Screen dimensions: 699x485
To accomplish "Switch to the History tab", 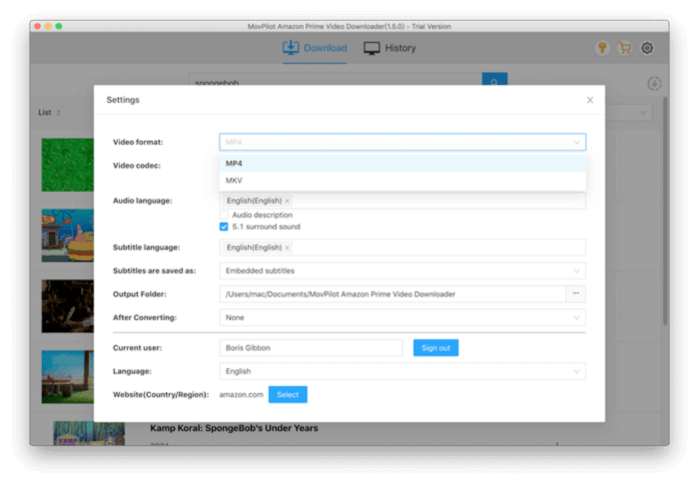I will click(390, 48).
